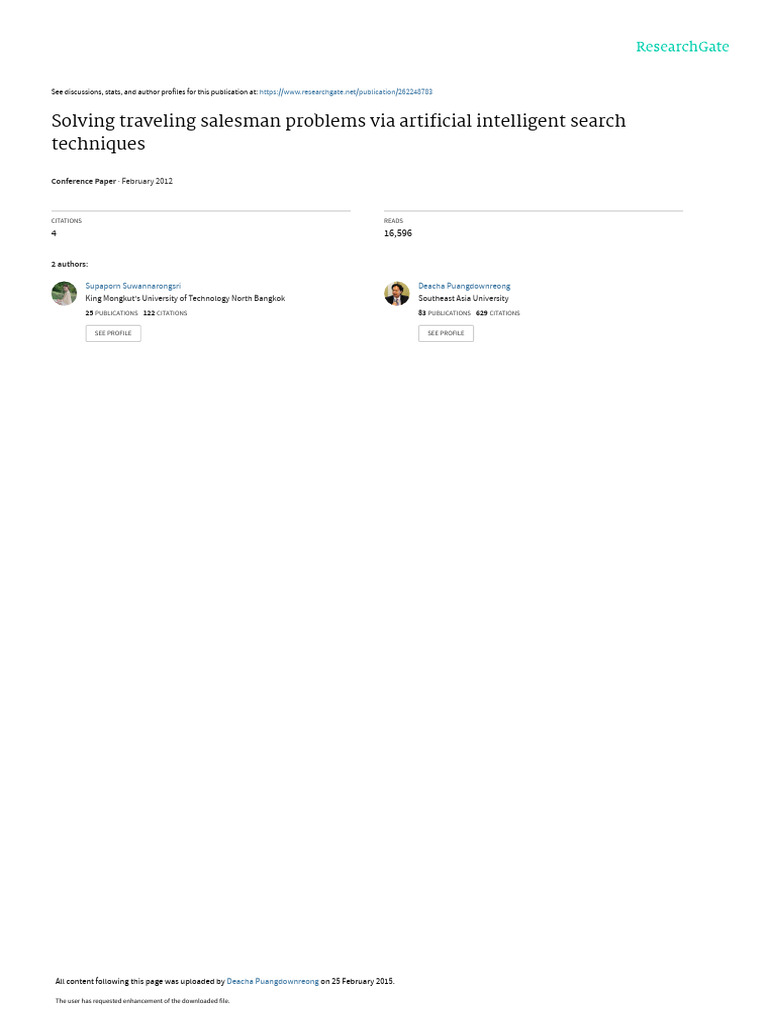Screen dimensions: 768x1024
Task: Click the 122 Citations stat
Action: 165,313
